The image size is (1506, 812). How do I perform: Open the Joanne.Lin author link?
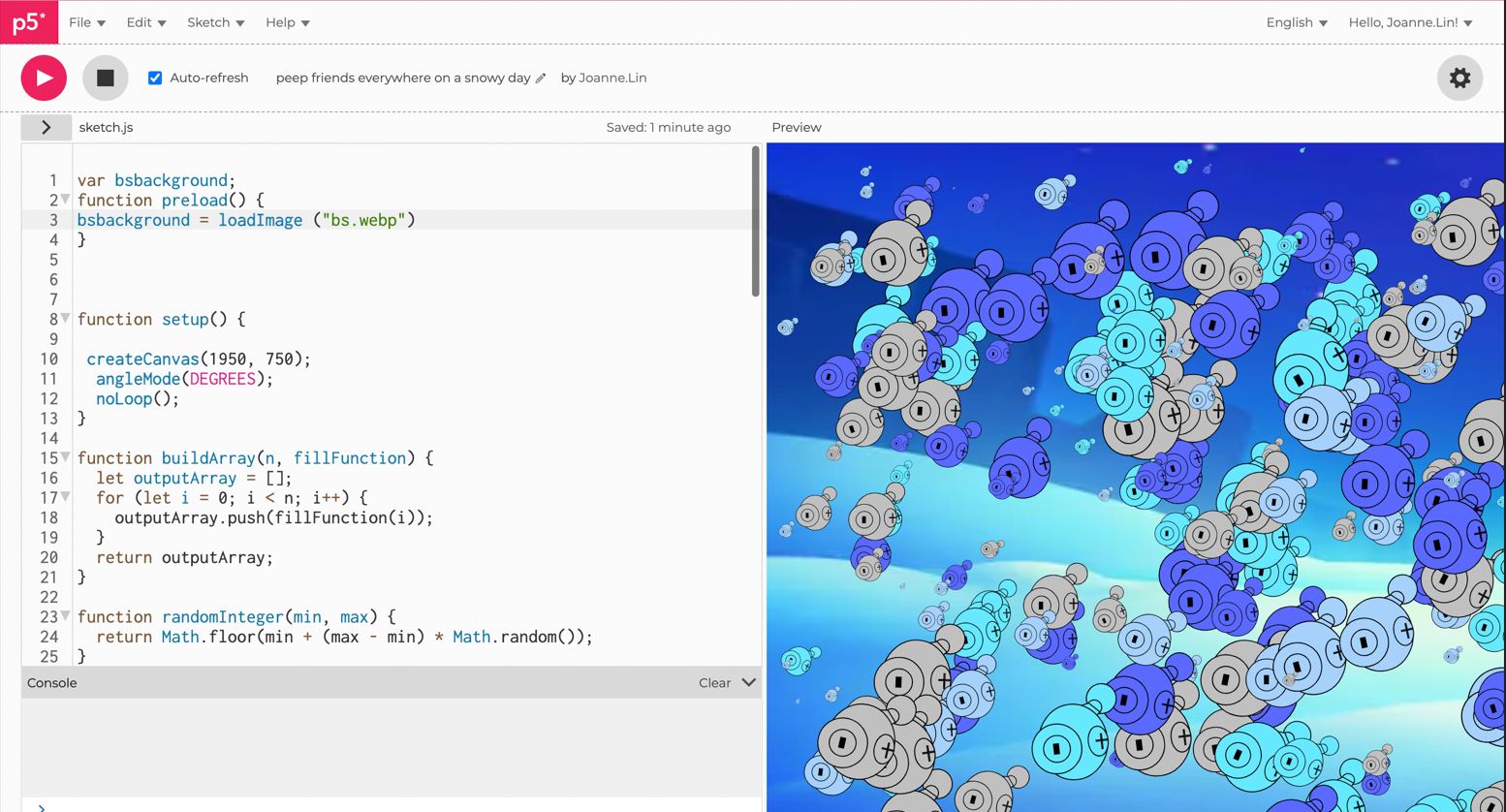tap(612, 78)
